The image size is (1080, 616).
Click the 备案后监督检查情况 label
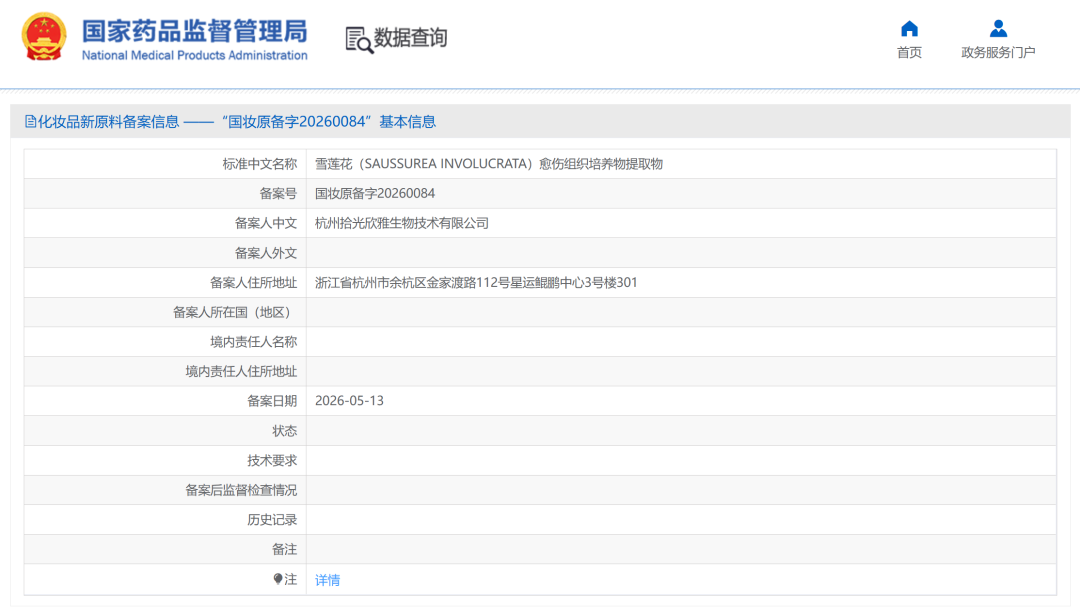click(x=241, y=490)
